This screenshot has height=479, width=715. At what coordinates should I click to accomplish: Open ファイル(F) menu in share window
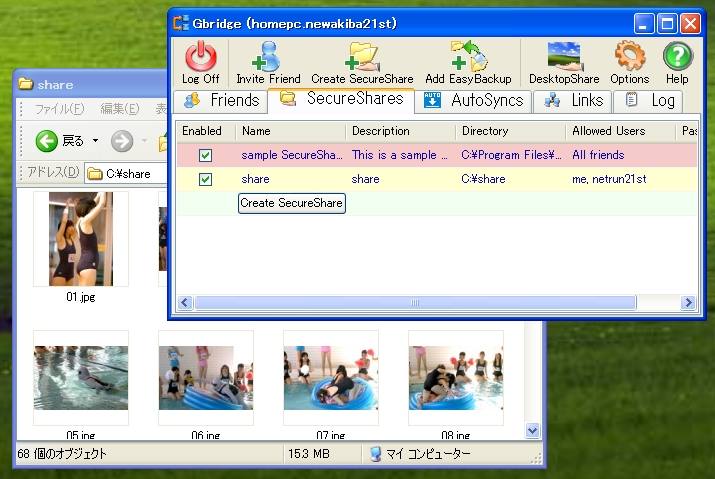tap(60, 109)
